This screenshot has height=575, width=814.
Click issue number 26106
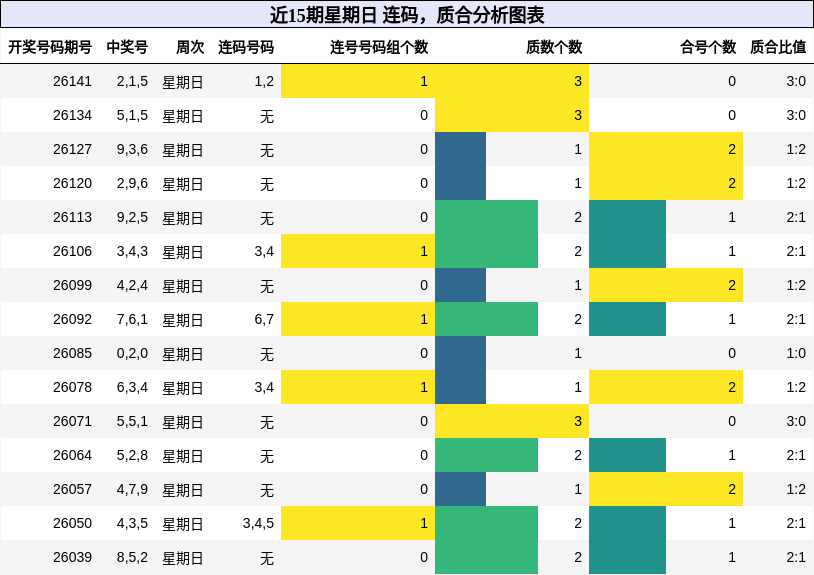point(72,251)
